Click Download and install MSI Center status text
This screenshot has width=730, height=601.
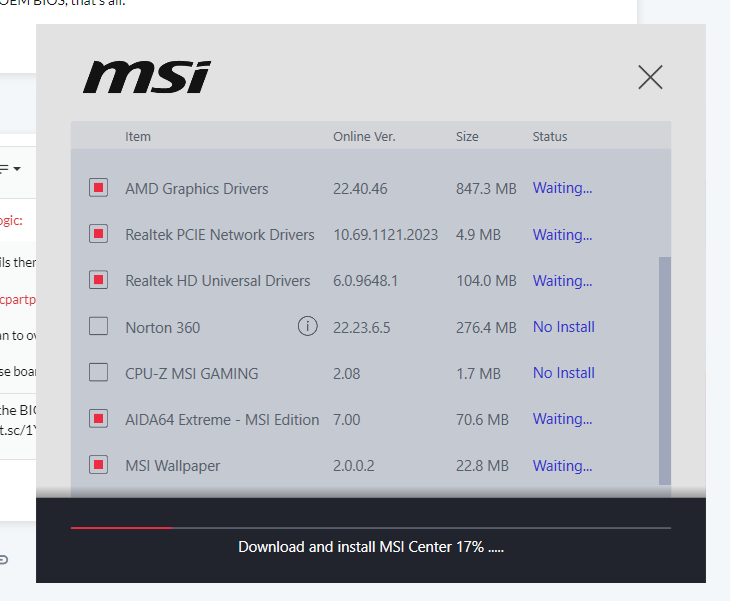point(371,547)
